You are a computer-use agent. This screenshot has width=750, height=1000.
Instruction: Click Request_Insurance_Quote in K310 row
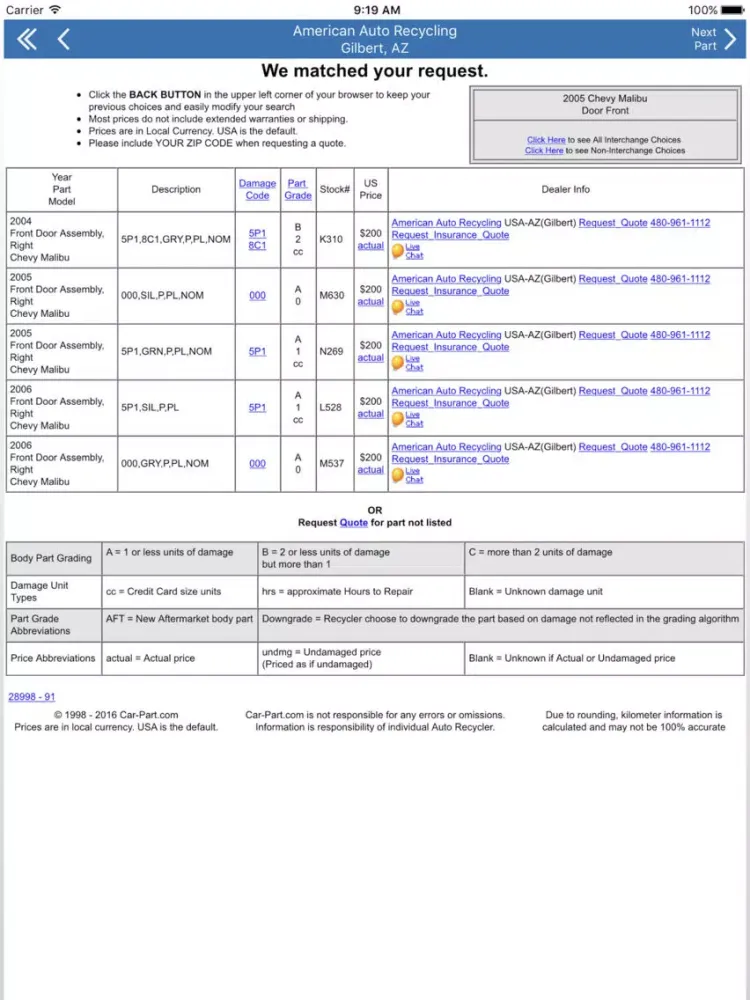pyautogui.click(x=450, y=235)
